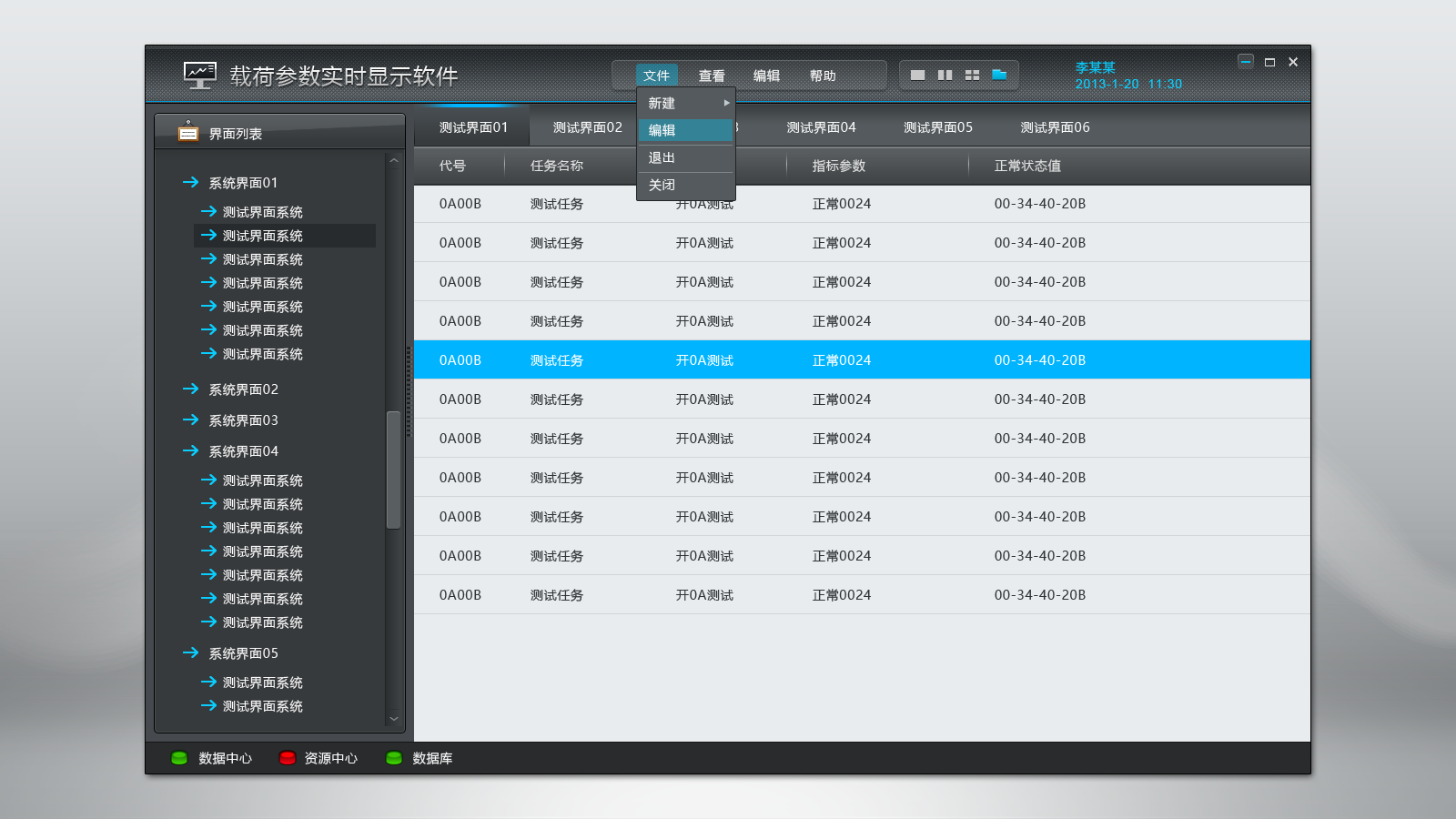Choose 退出 from the 文件 menu
1456x819 pixels.
662,158
